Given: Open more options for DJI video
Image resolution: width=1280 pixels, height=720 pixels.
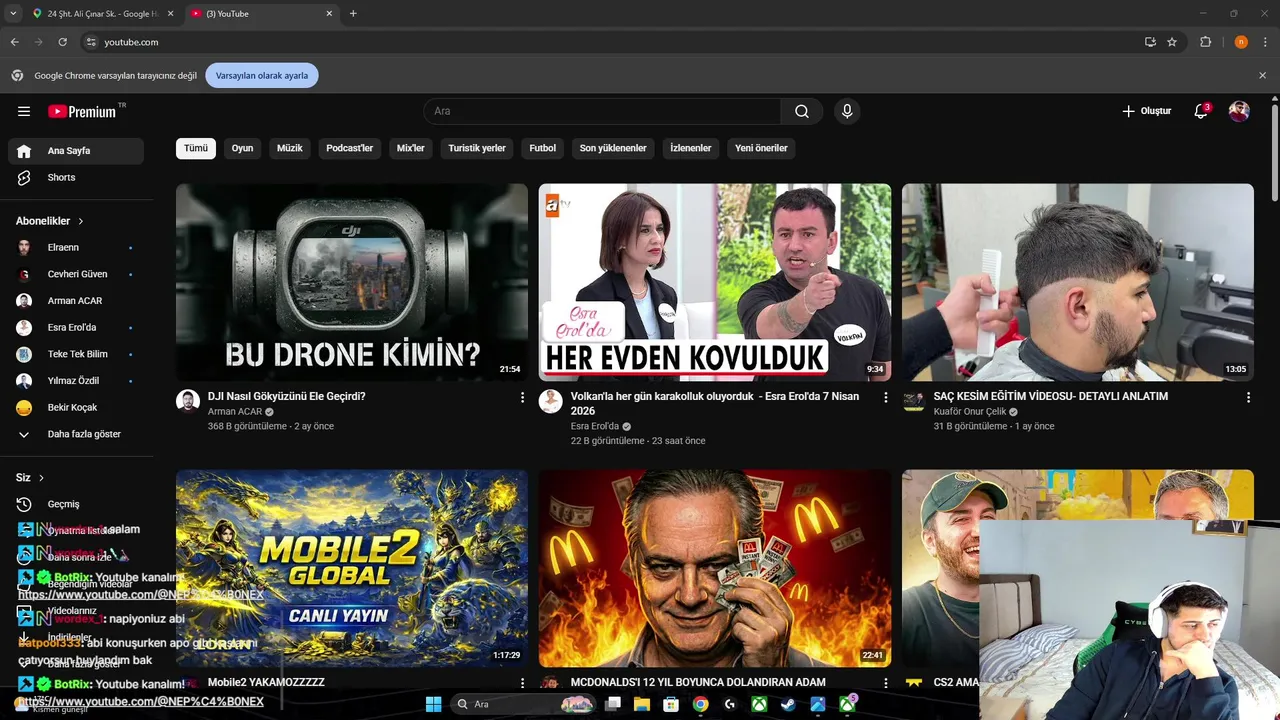Looking at the screenshot, I should 522,397.
